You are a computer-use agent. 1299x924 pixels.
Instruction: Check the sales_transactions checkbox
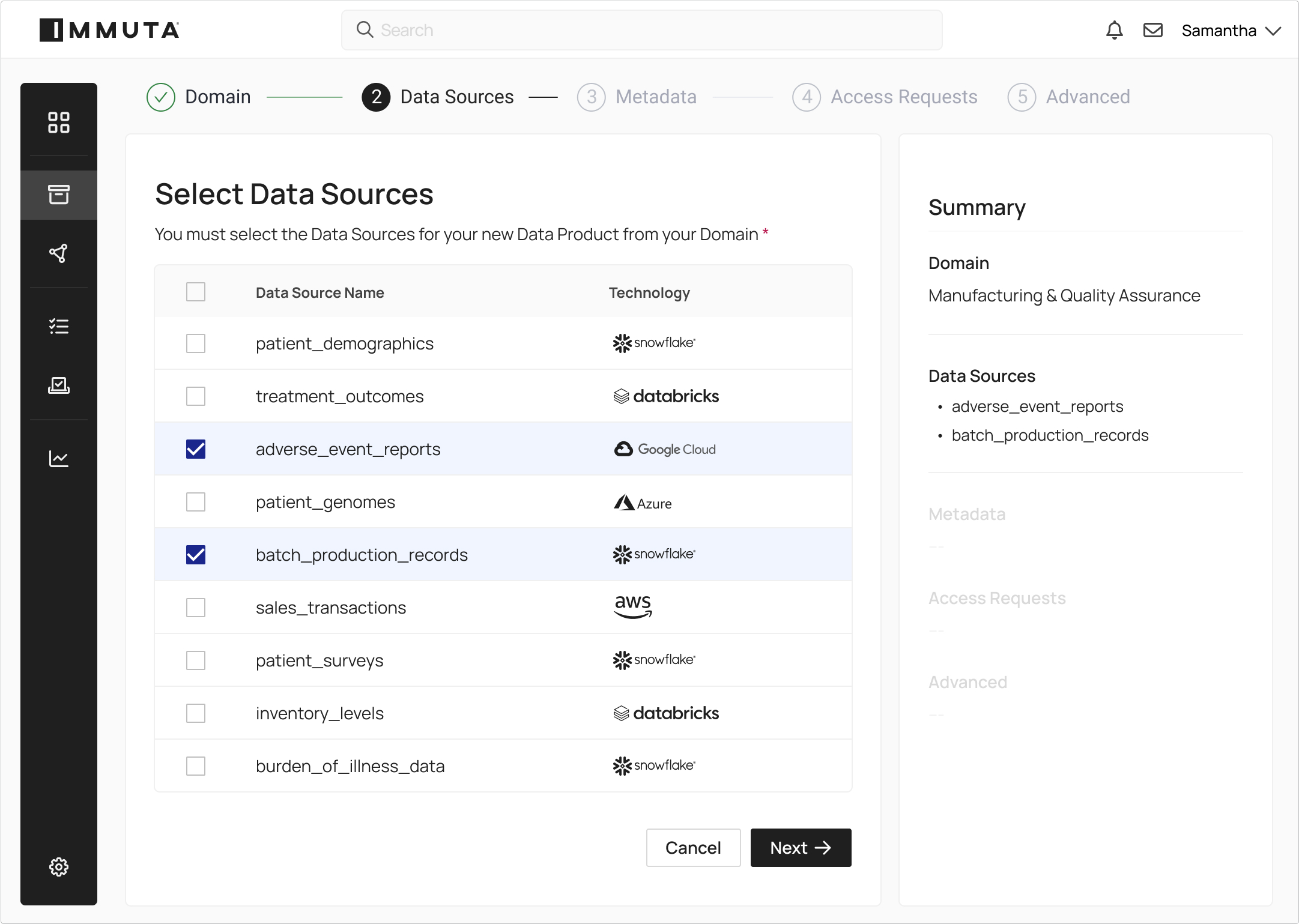196,608
